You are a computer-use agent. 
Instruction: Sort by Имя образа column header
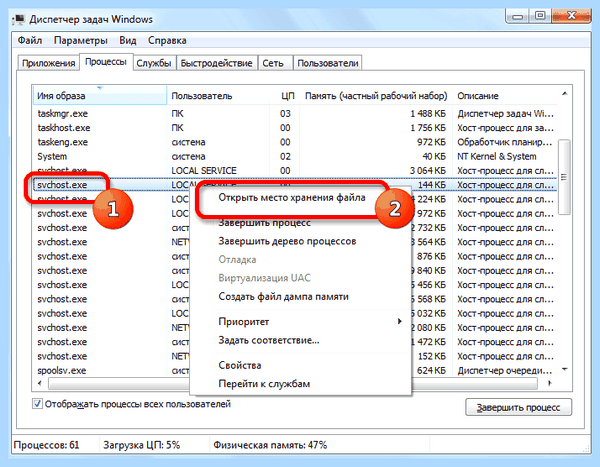click(x=100, y=96)
